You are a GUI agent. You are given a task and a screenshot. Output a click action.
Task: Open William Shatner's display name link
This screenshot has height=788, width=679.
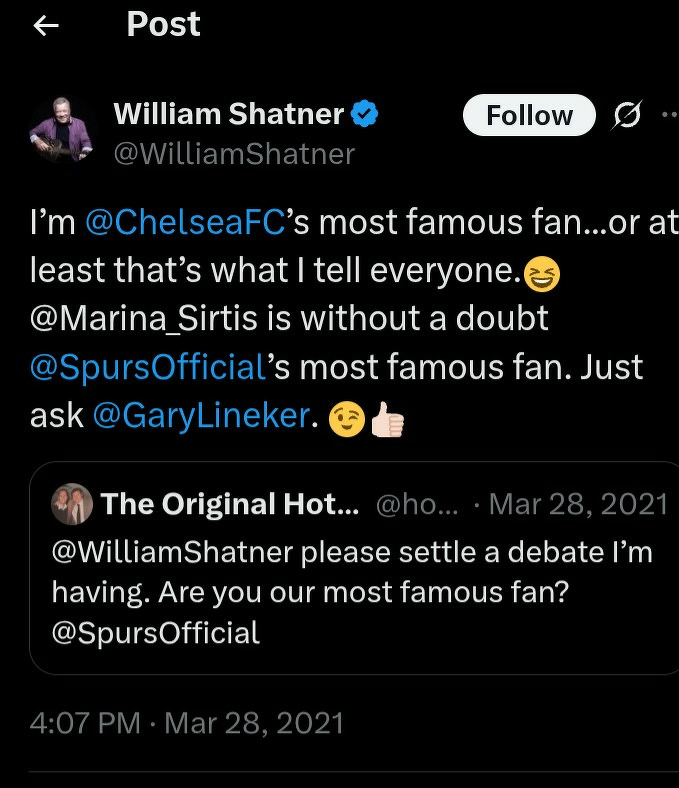click(x=228, y=115)
